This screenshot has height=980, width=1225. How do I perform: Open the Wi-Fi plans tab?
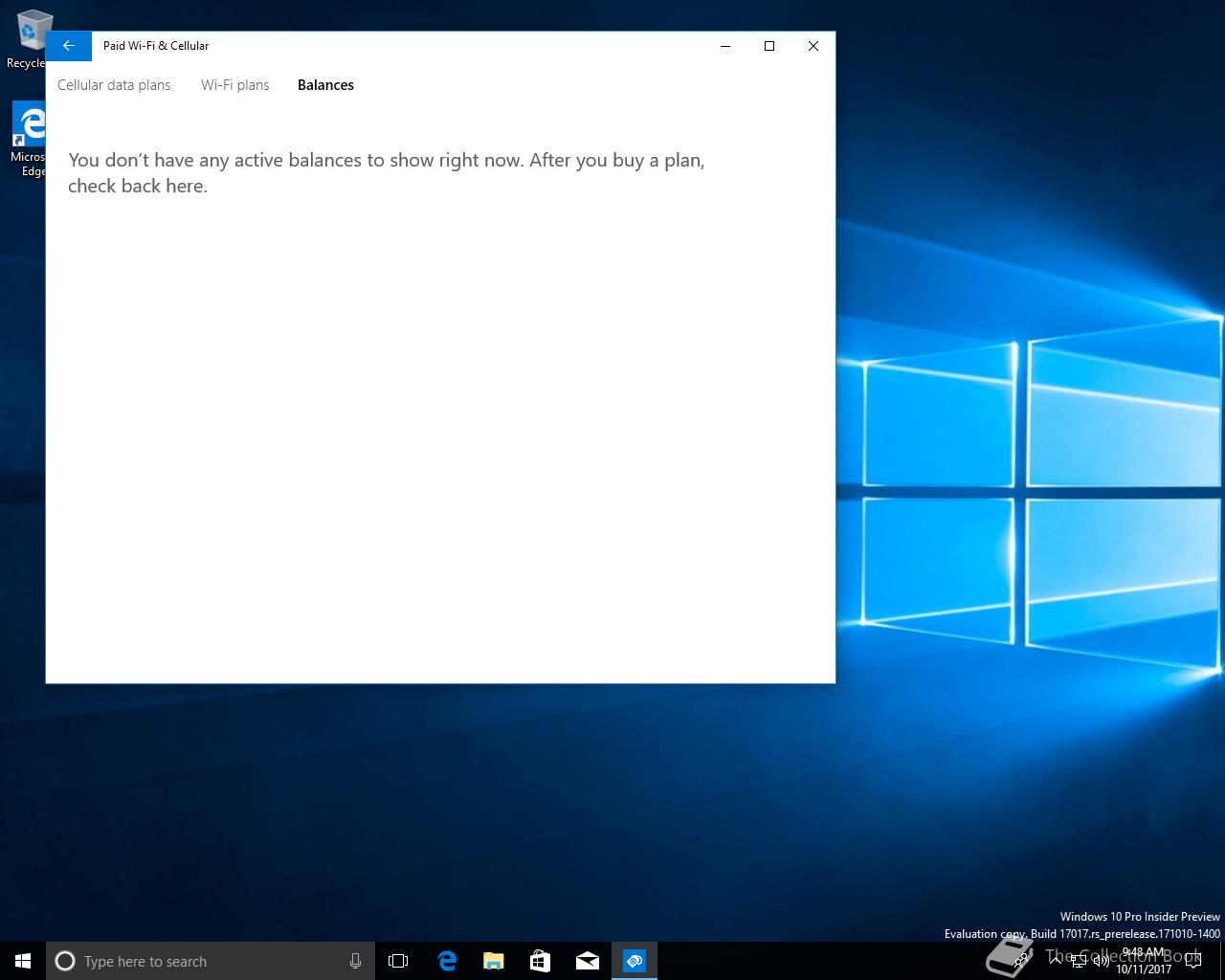tap(234, 85)
